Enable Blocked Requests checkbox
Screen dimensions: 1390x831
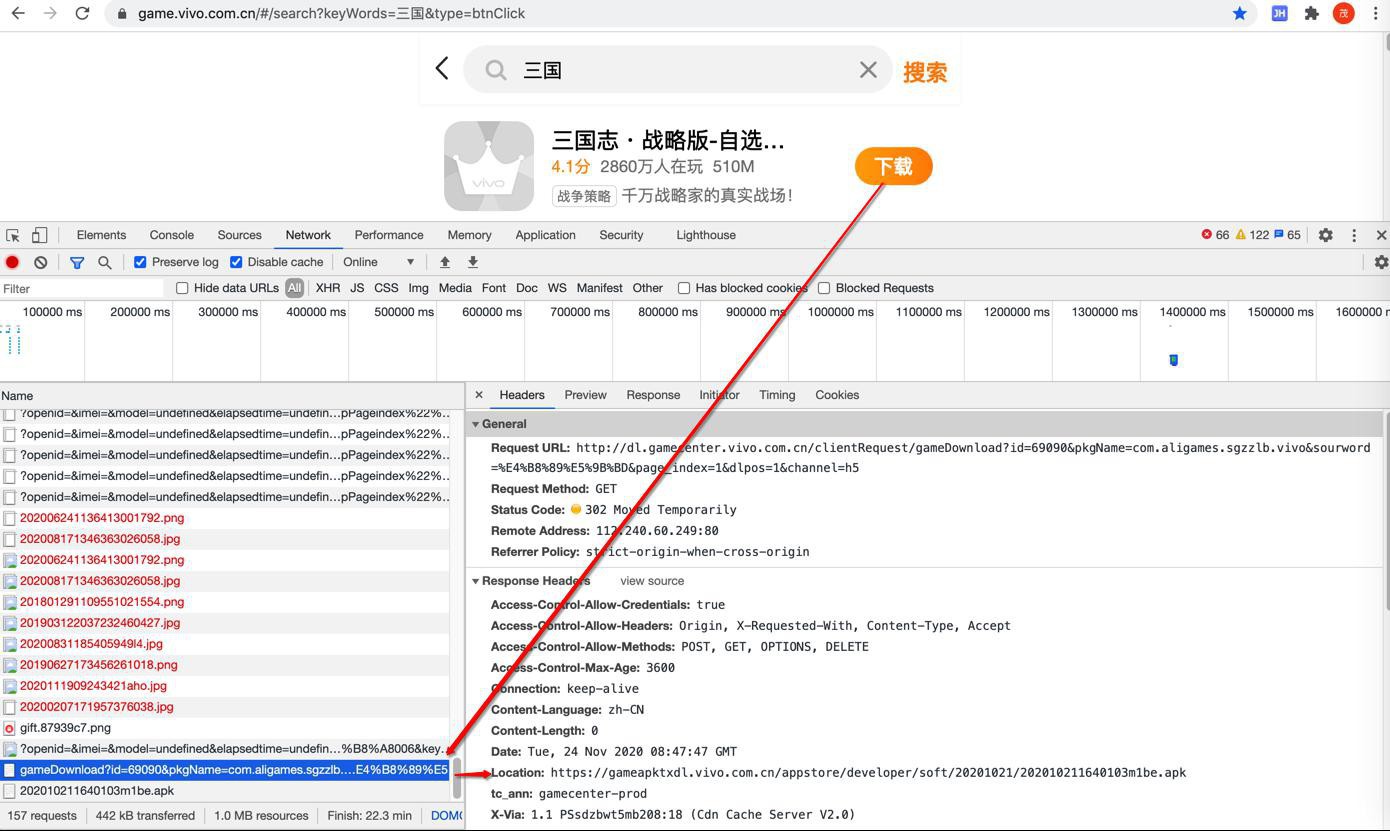point(824,288)
